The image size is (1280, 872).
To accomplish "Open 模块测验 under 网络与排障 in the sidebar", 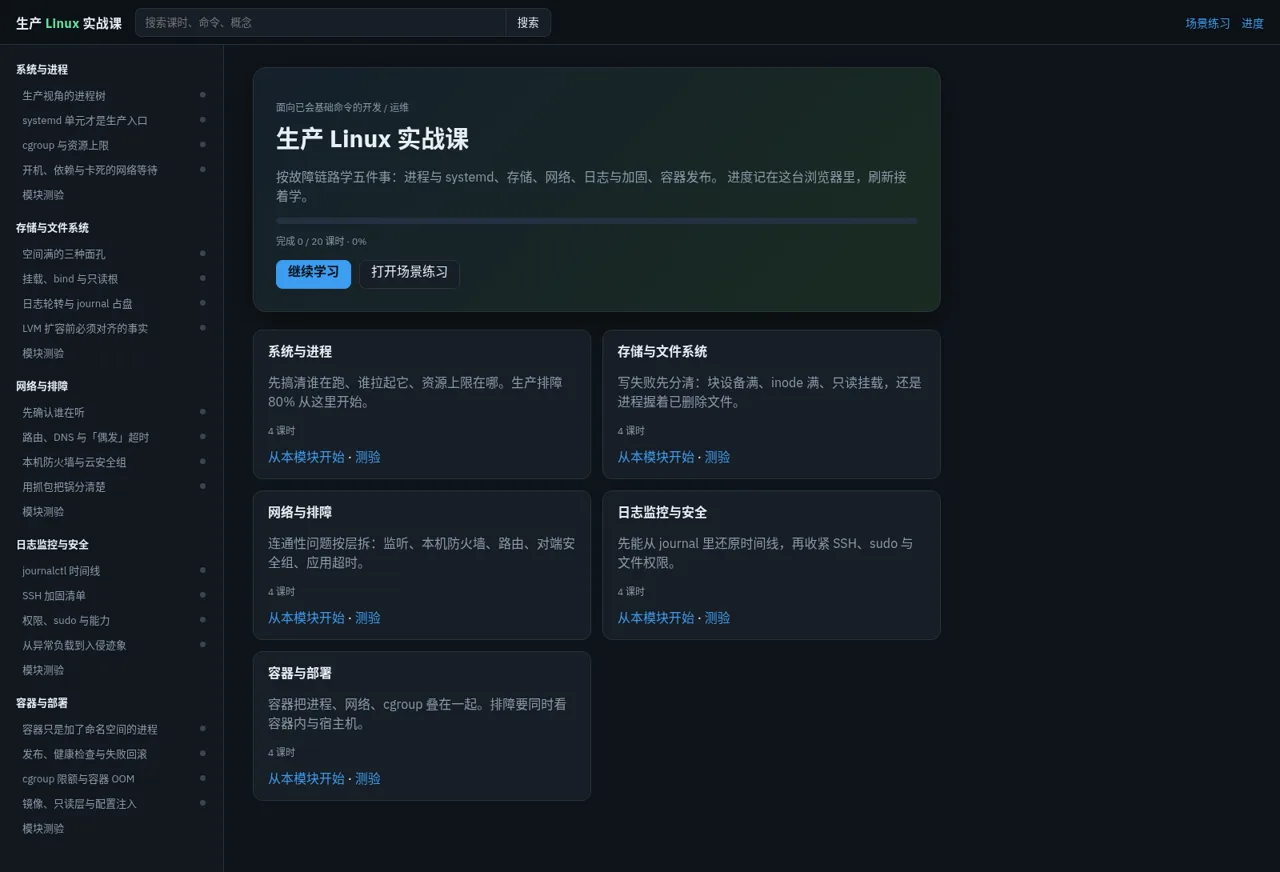I will (x=114, y=511).
